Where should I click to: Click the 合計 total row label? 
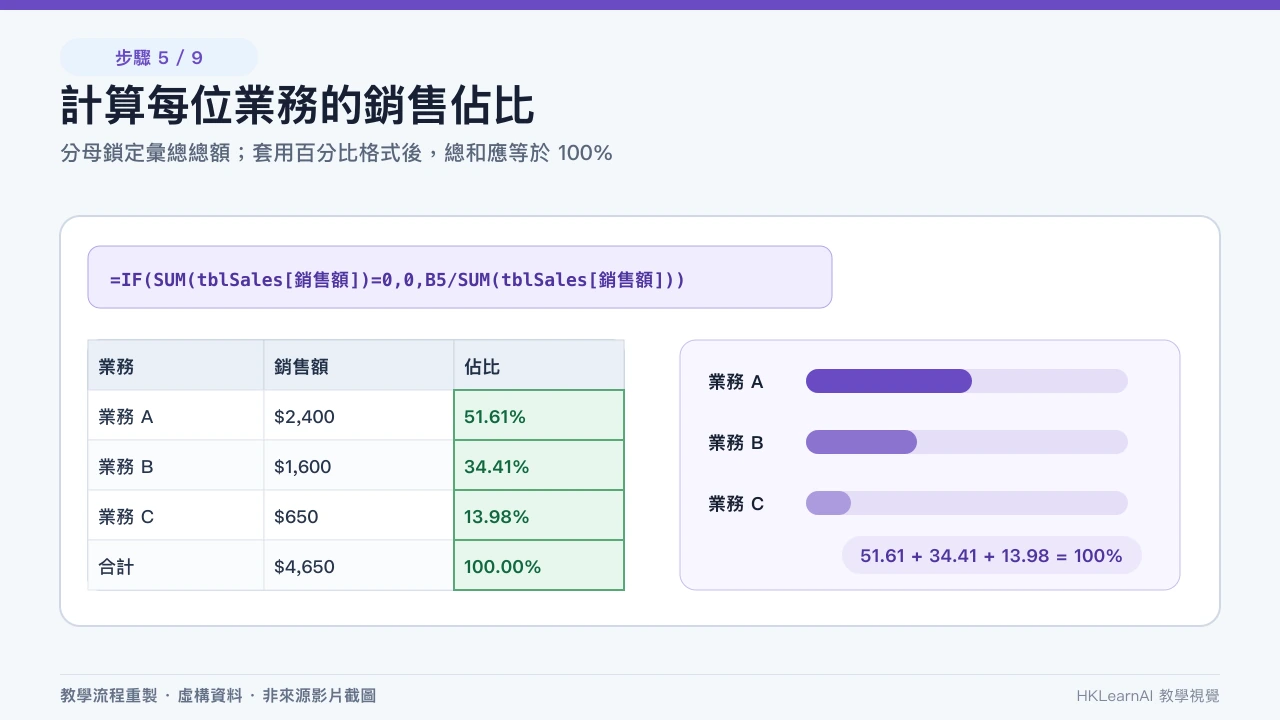point(176,565)
